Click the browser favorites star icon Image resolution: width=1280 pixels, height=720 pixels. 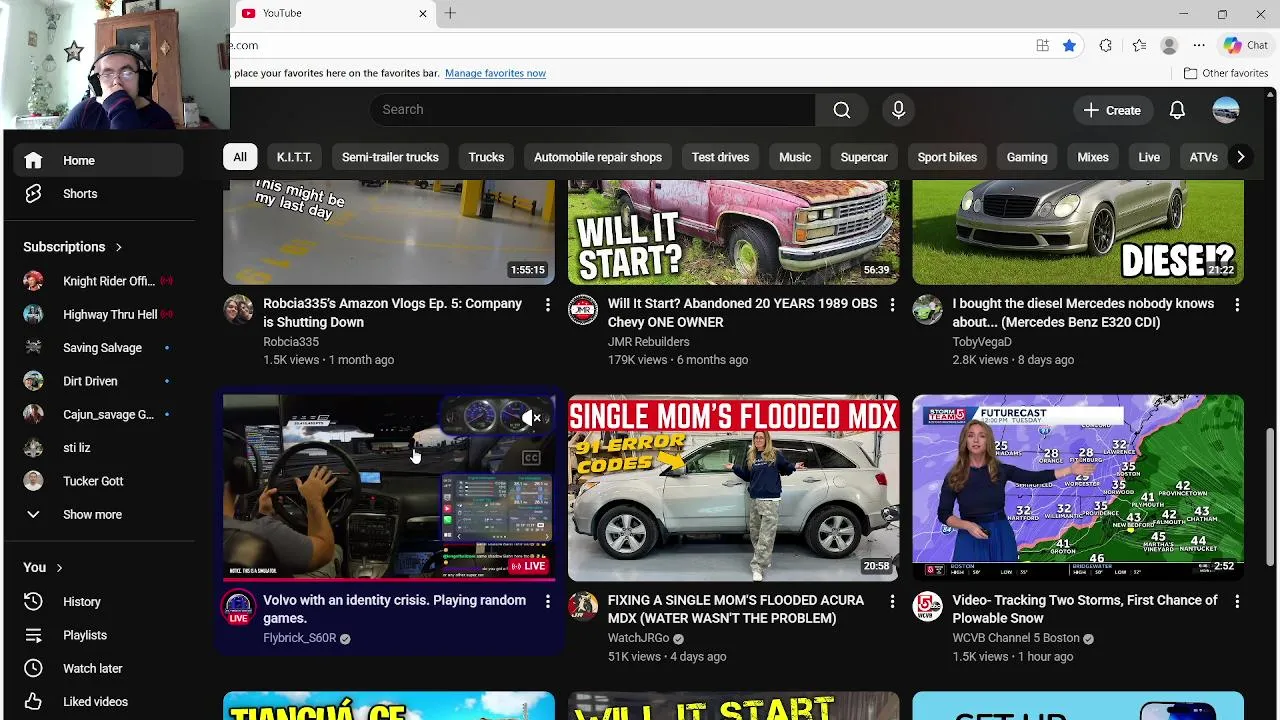pos(1069,45)
